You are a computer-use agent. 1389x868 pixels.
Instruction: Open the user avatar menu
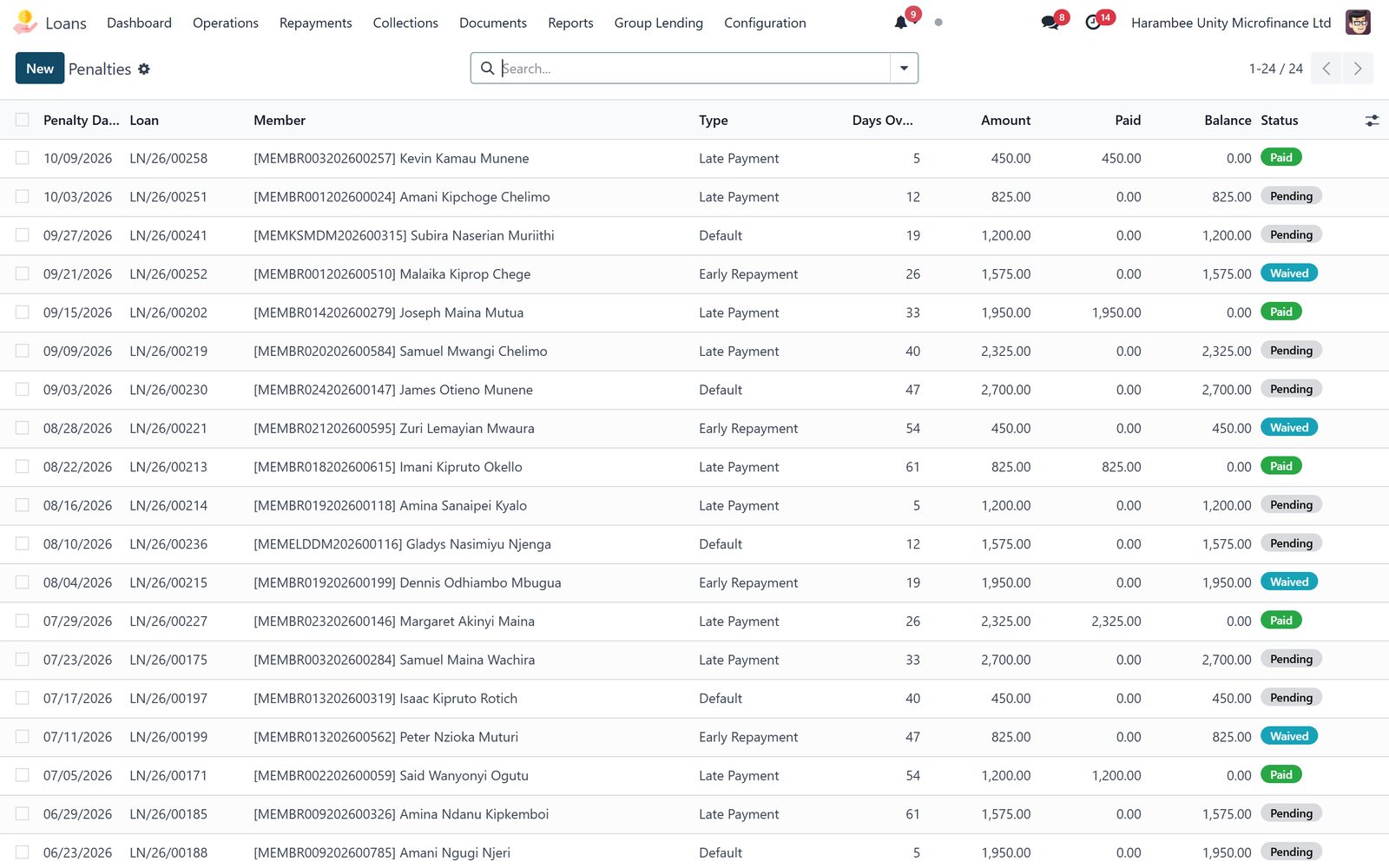(x=1358, y=23)
